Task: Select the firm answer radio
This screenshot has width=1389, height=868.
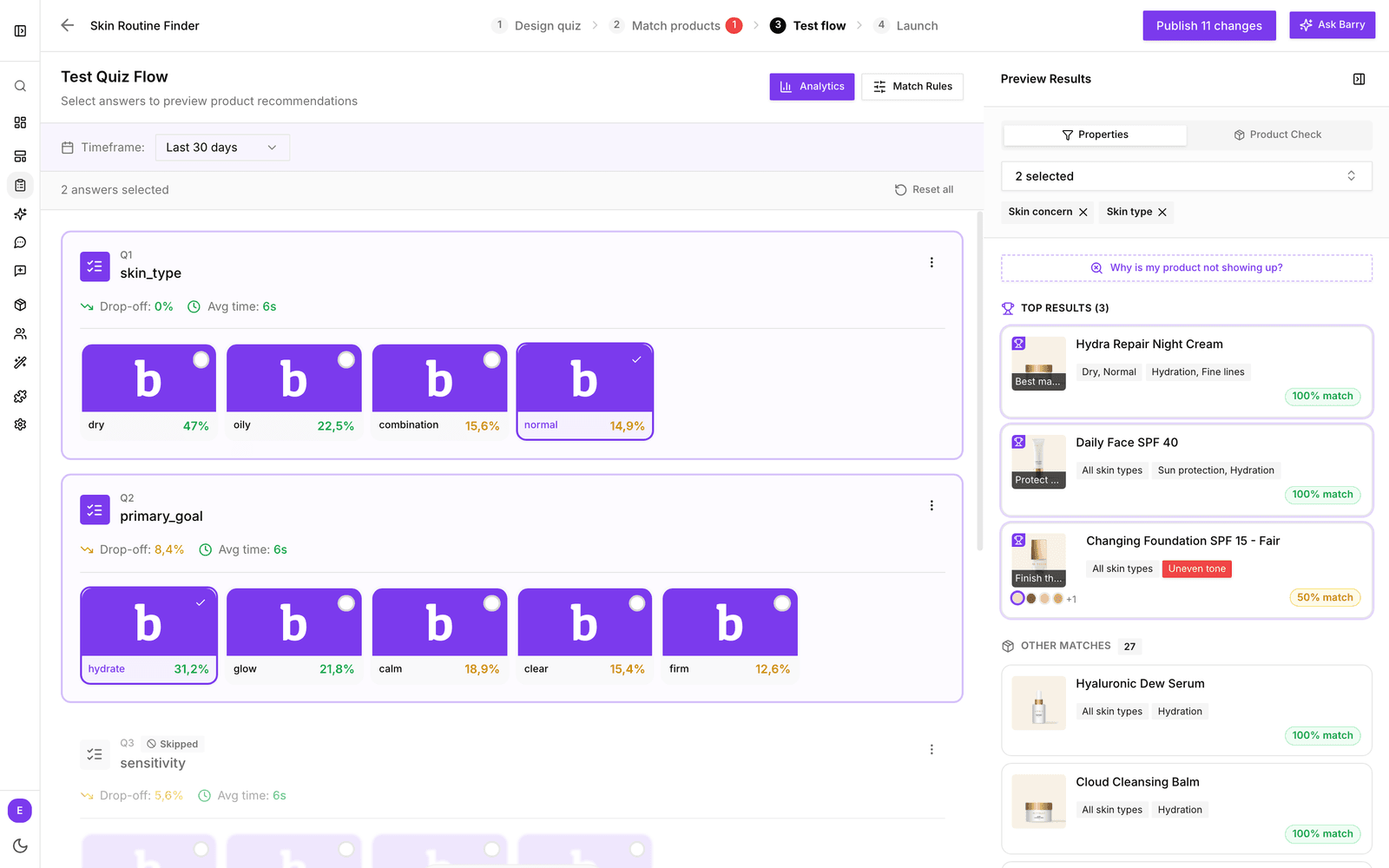Action: [782, 602]
